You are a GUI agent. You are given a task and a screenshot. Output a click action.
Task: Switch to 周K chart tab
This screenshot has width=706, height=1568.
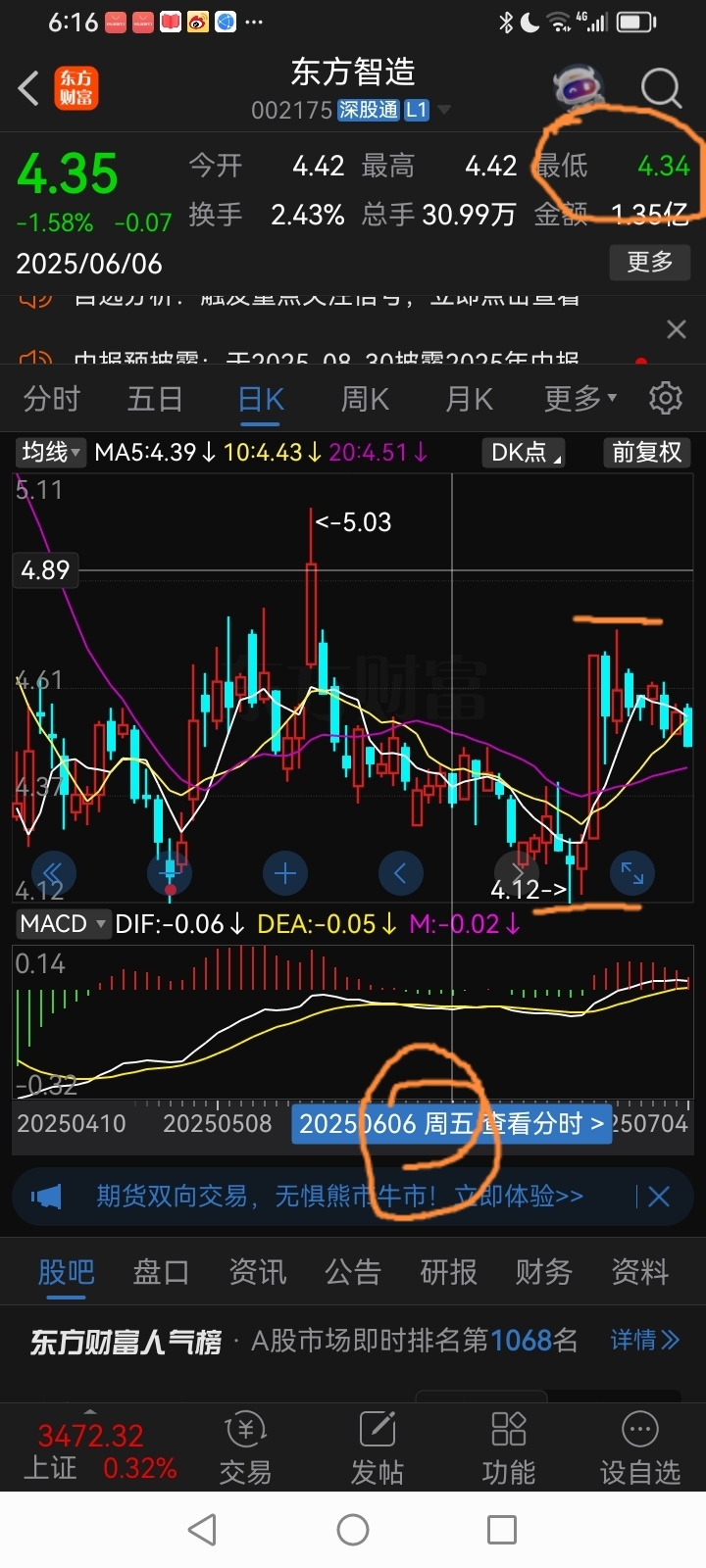tap(365, 399)
